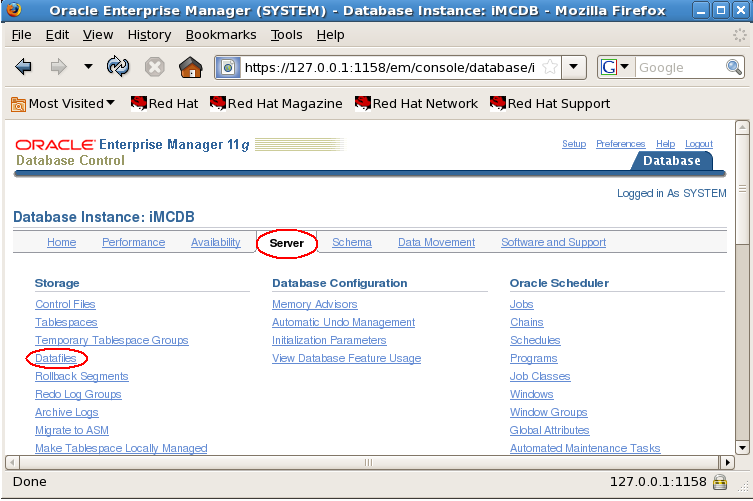Open the Google search engine selector
This screenshot has height=501, width=753.
(615, 67)
